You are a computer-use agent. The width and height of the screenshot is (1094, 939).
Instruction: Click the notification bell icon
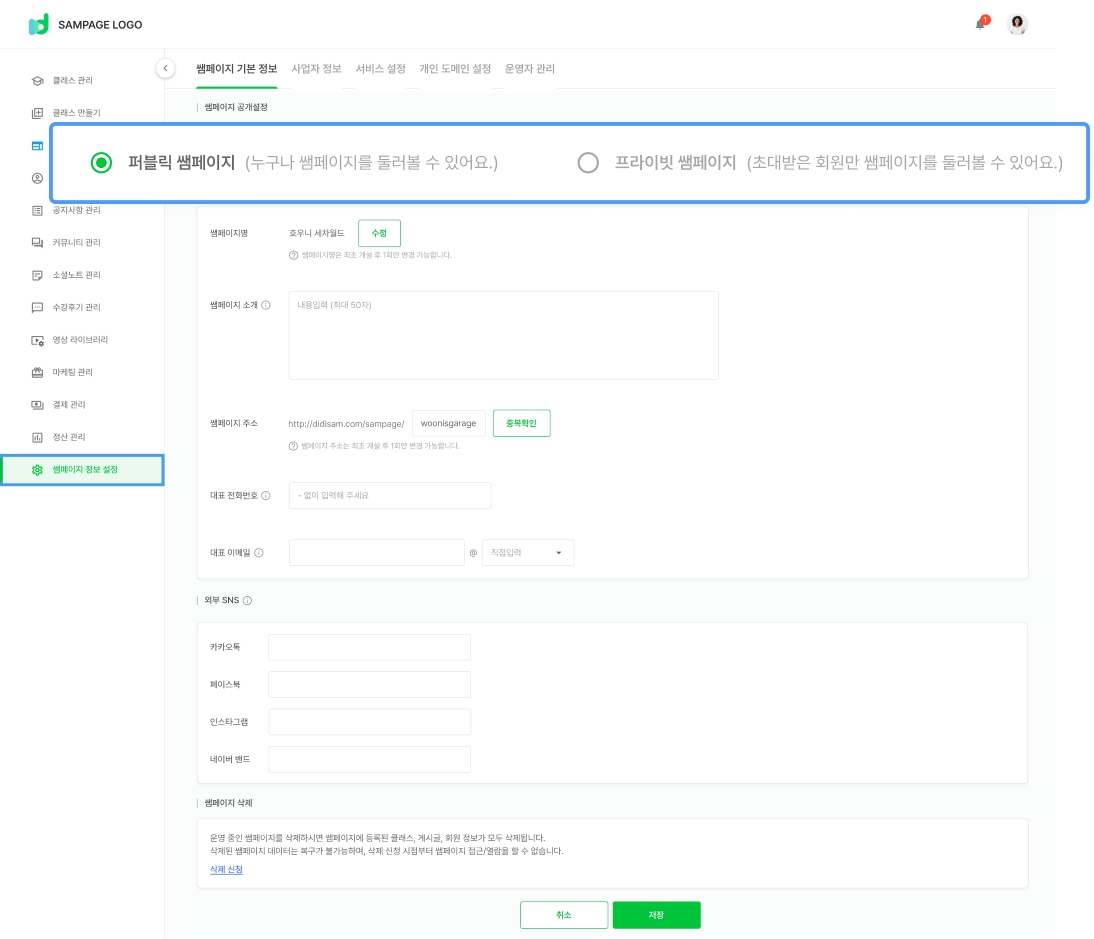point(980,24)
